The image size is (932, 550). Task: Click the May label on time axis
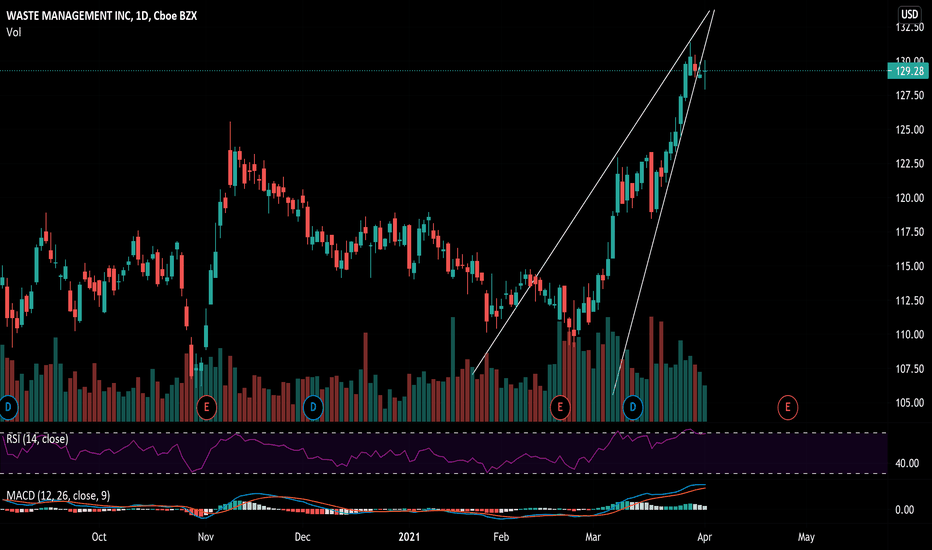806,537
